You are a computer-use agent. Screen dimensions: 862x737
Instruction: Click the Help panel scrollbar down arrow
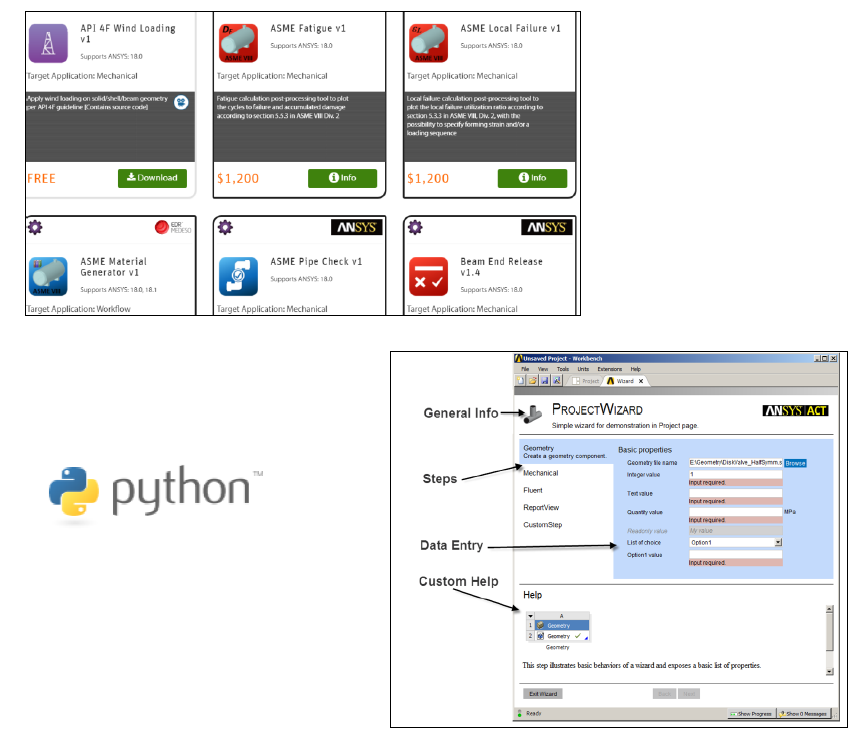(830, 672)
